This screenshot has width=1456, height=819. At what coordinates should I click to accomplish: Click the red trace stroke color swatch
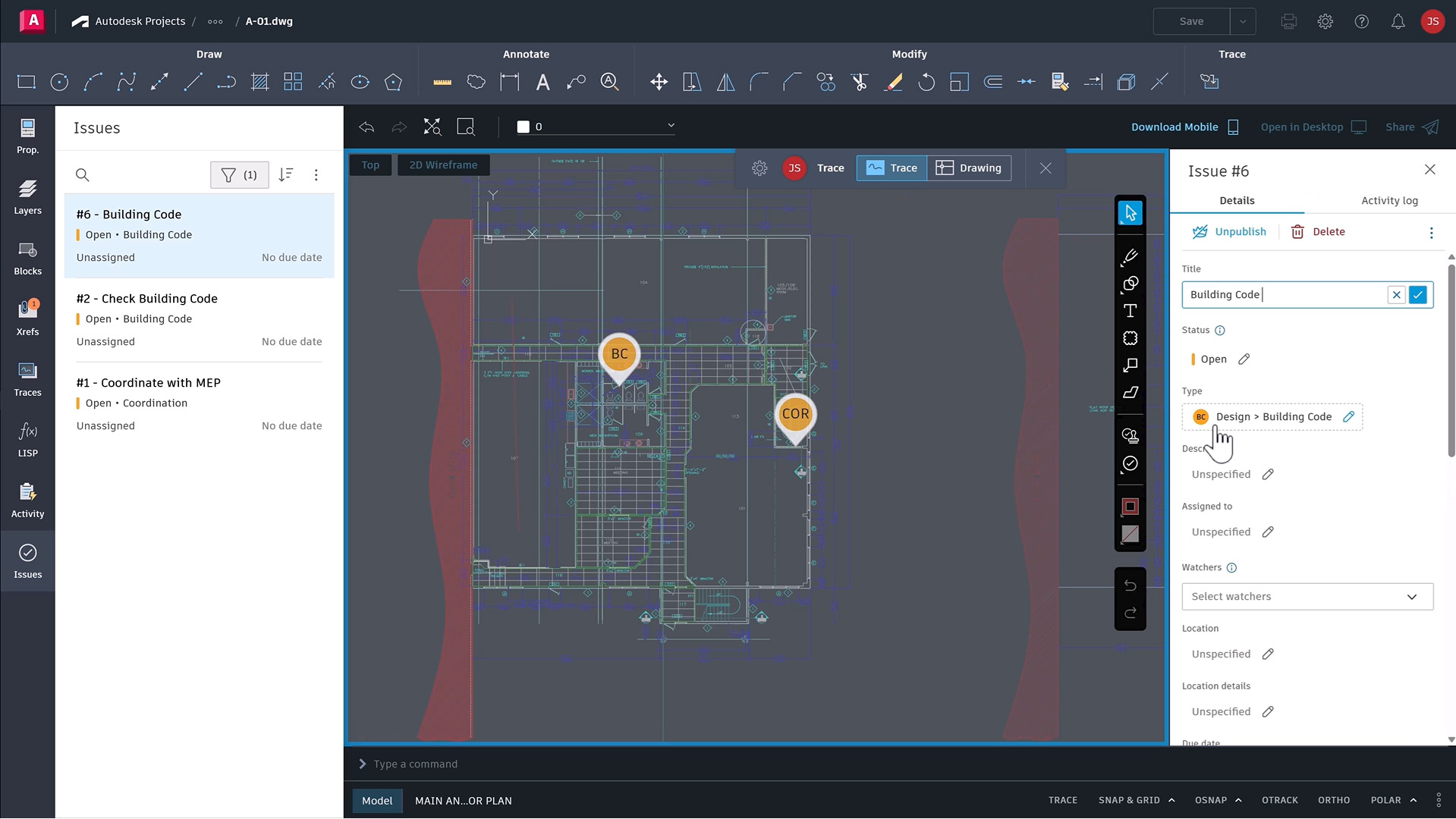click(x=1130, y=507)
